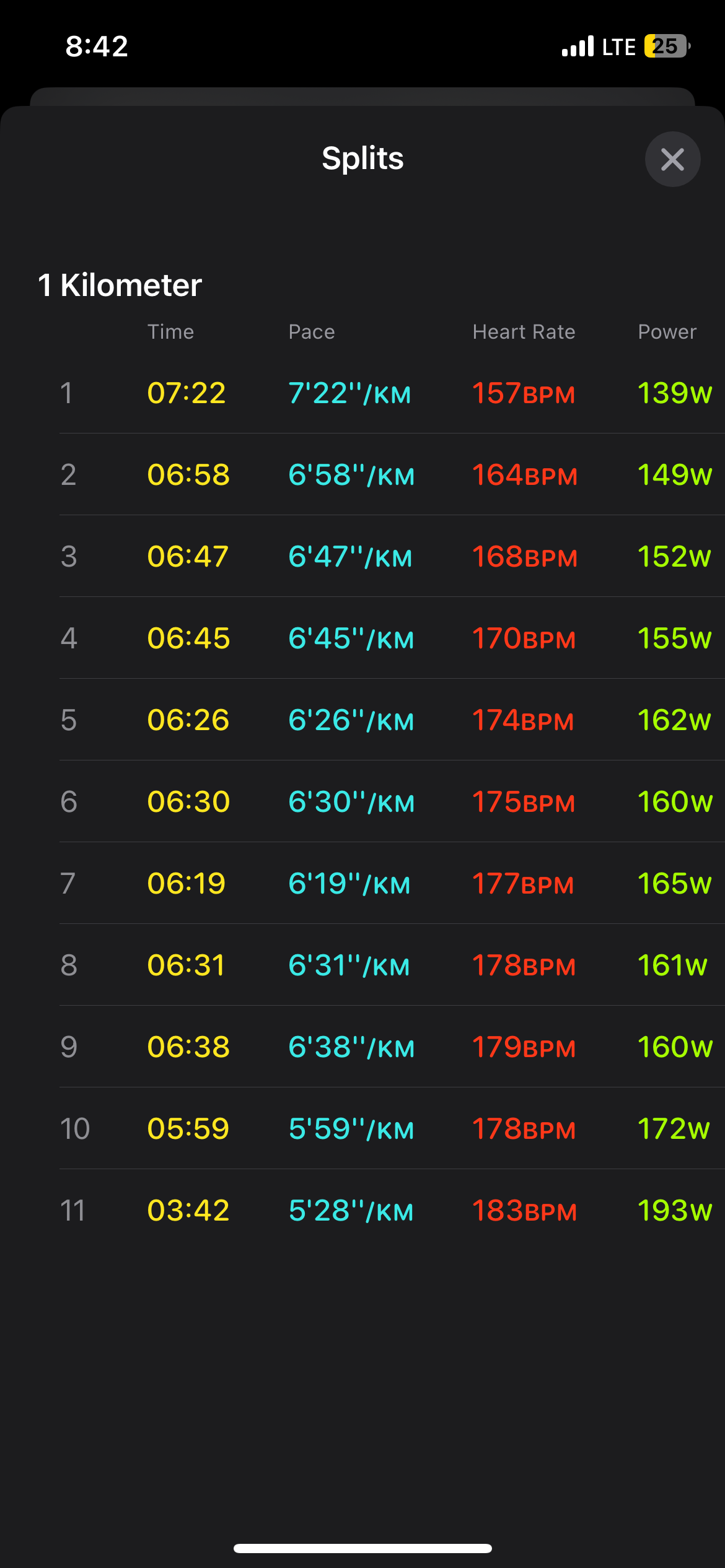Image resolution: width=725 pixels, height=1568 pixels.
Task: Tap the LTE network indicator
Action: pos(618,47)
